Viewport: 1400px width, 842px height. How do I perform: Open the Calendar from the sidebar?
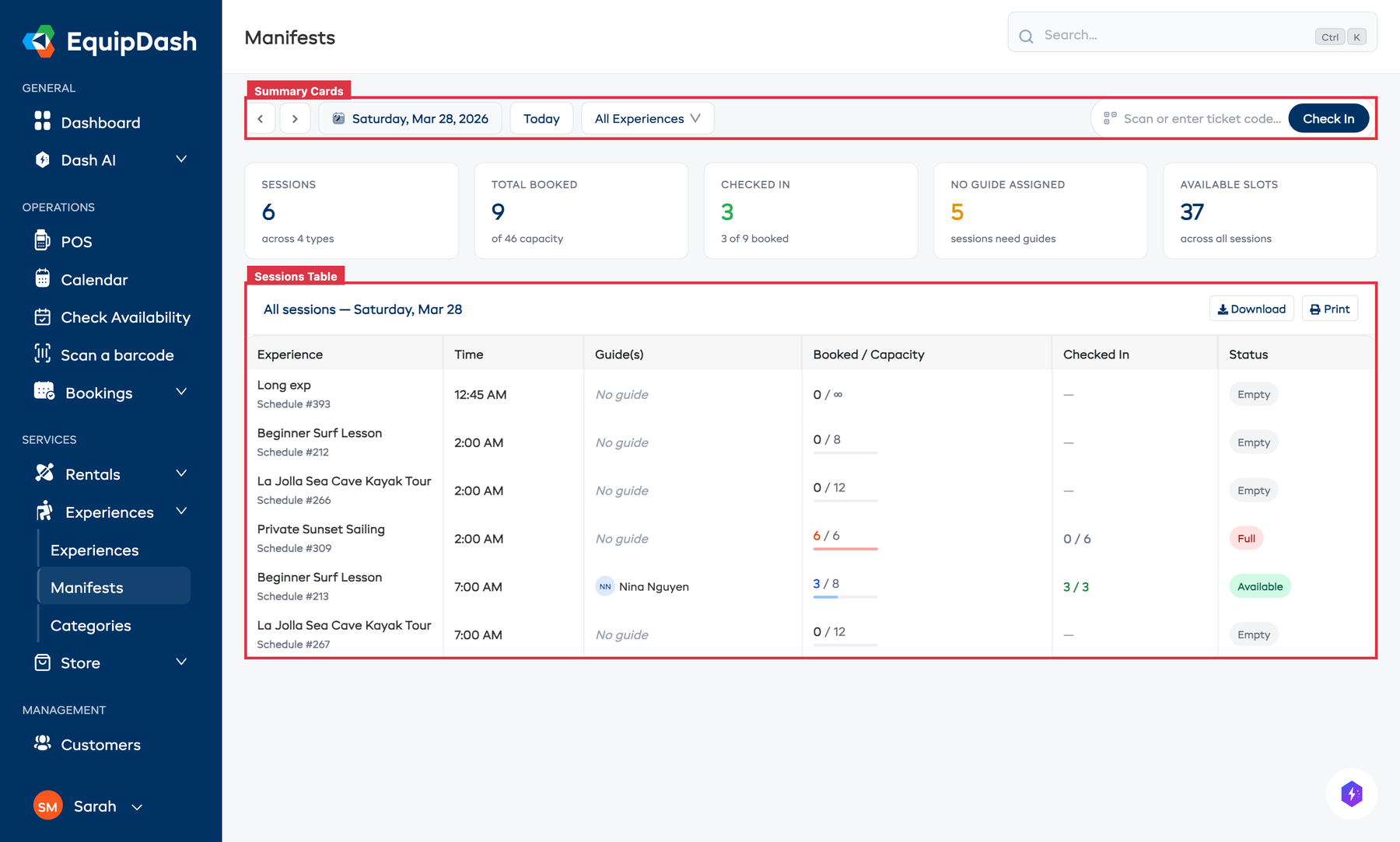[x=94, y=279]
